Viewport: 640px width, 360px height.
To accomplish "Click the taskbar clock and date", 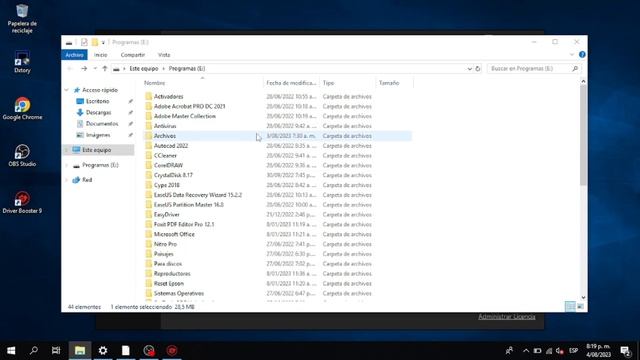I will point(599,351).
